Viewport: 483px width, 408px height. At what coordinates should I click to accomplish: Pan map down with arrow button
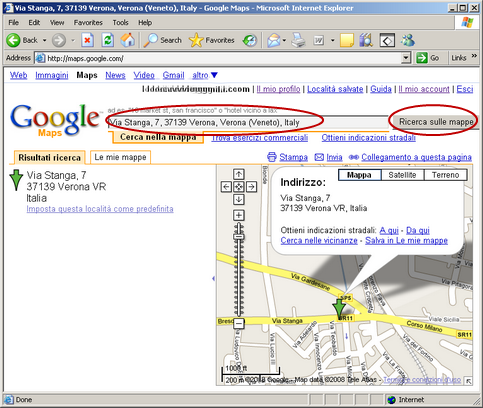239,199
